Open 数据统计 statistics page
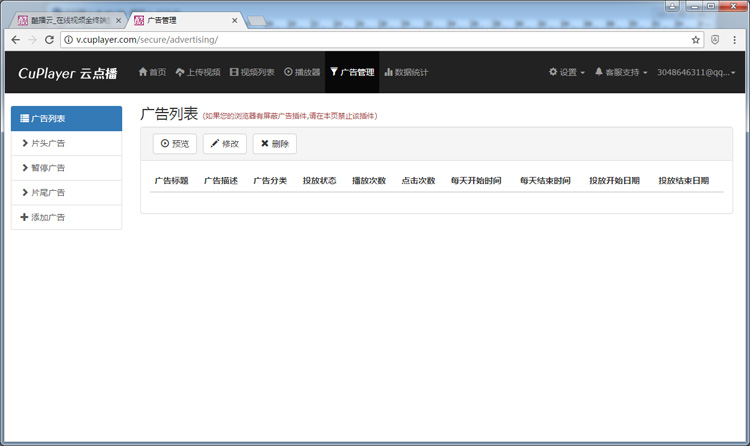 point(406,72)
